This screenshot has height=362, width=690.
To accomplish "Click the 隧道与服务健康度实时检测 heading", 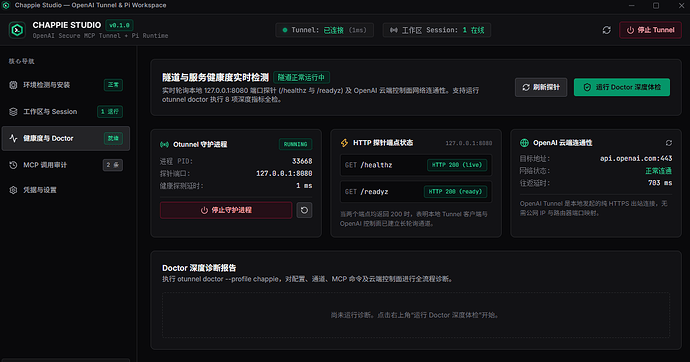I will pos(215,77).
